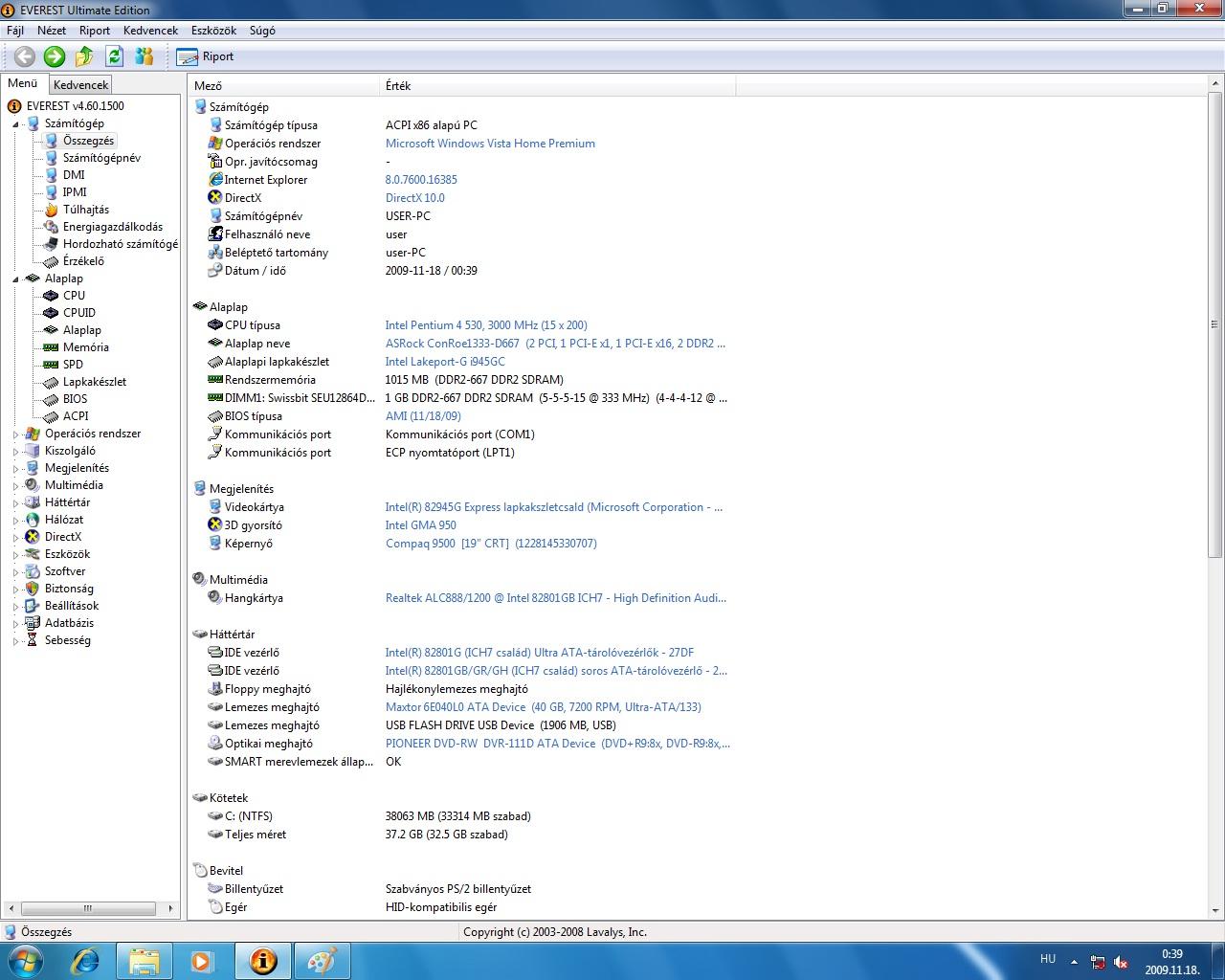Click the BIOS tree icon

51,399
